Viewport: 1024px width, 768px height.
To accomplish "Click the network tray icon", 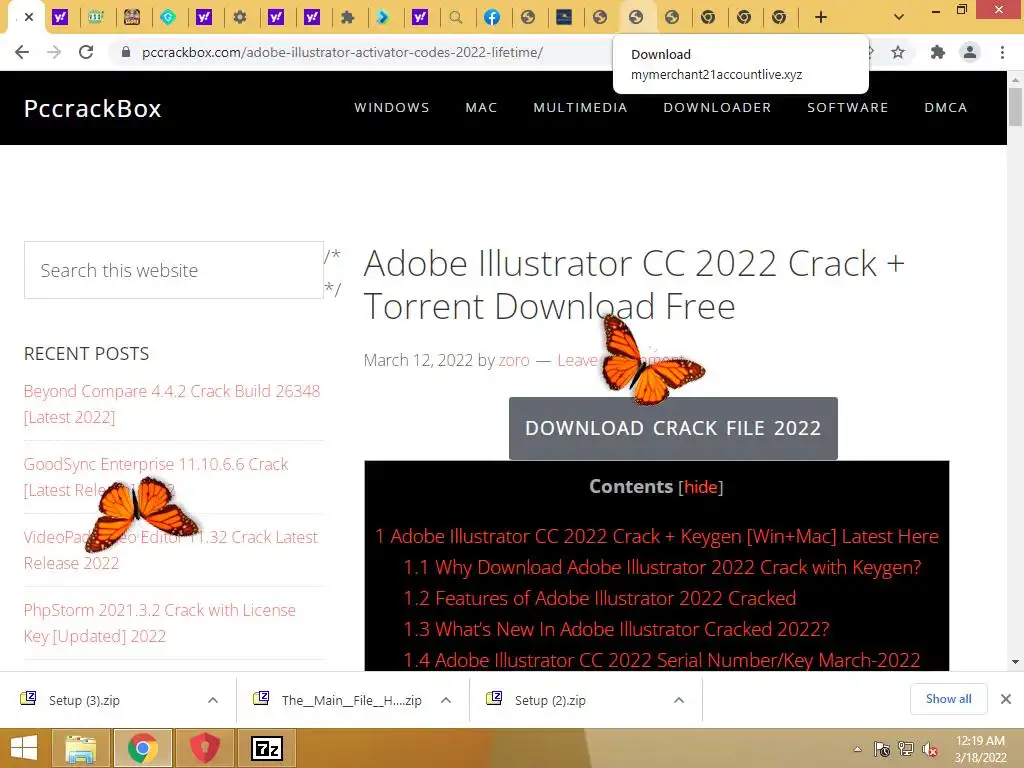I will (x=906, y=749).
